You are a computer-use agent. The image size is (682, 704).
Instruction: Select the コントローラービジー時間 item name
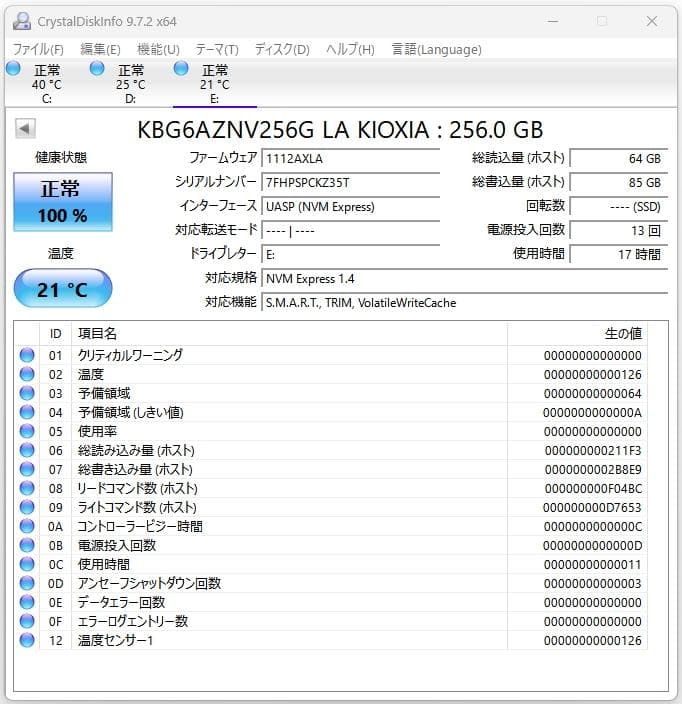[140, 526]
